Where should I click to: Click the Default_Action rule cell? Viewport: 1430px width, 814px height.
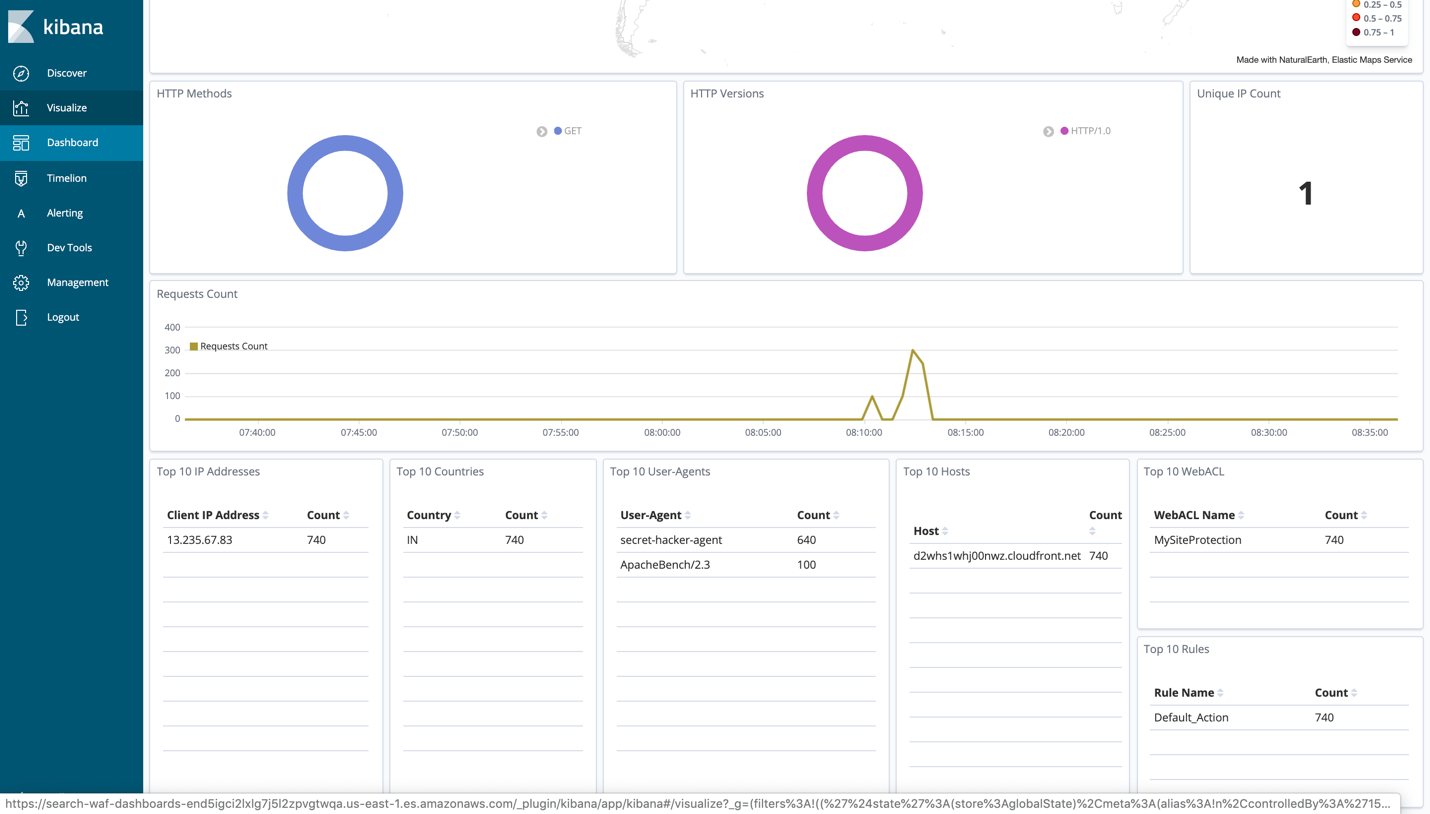[x=1191, y=717]
